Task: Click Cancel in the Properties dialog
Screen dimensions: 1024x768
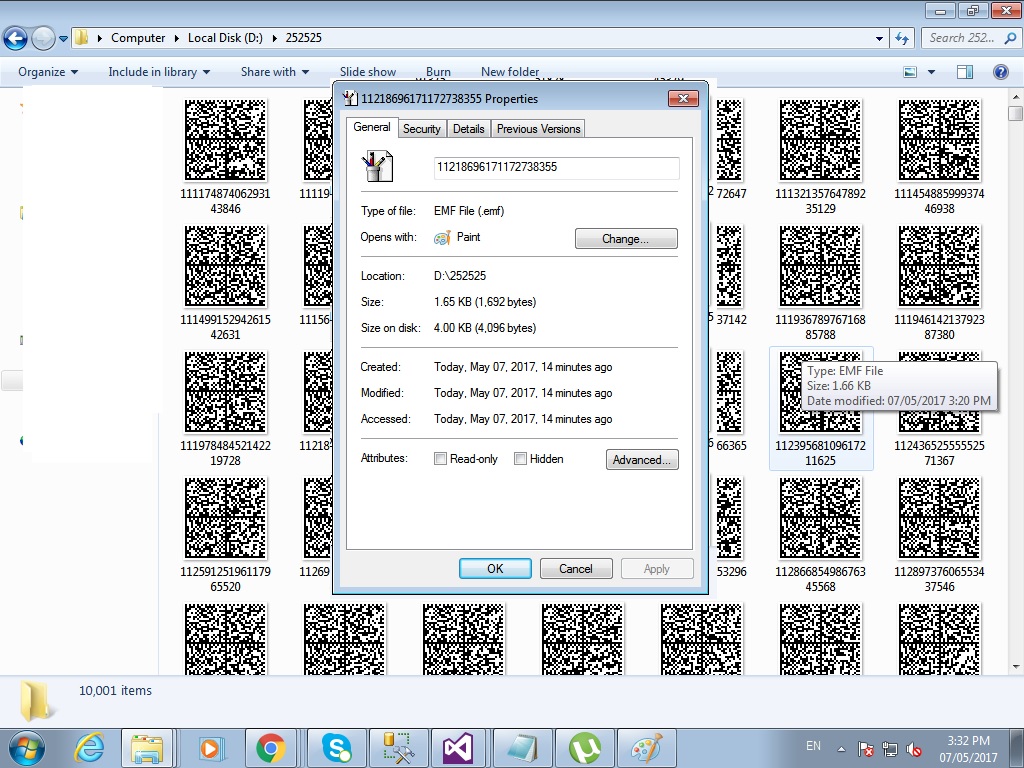Action: coord(576,569)
